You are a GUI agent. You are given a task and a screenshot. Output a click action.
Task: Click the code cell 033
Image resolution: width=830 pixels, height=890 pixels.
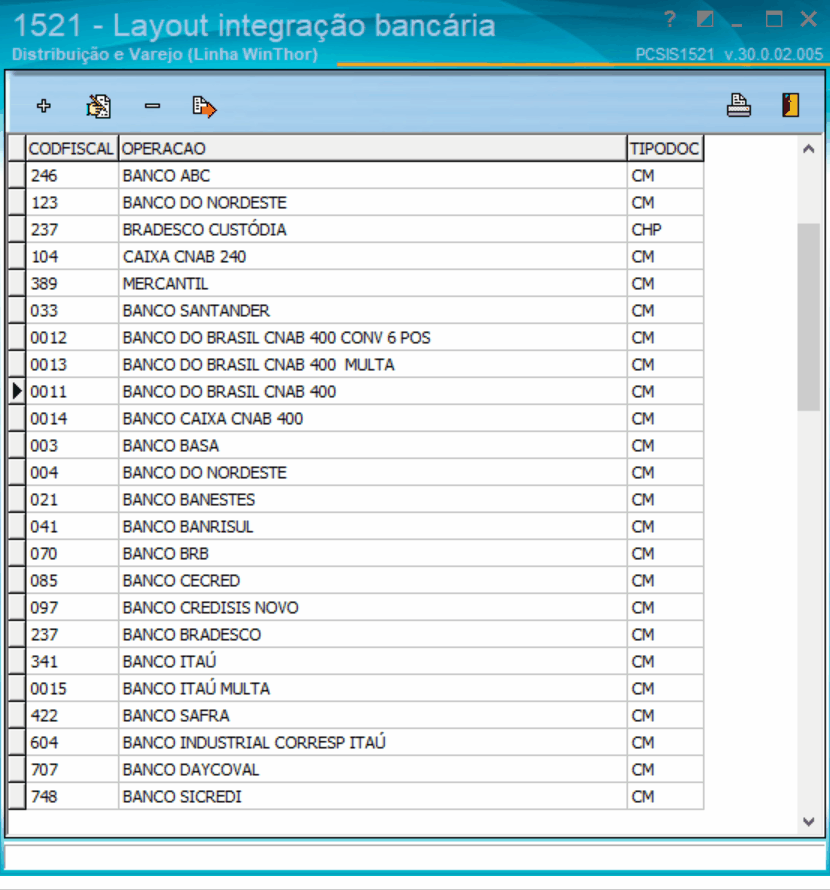coord(72,310)
